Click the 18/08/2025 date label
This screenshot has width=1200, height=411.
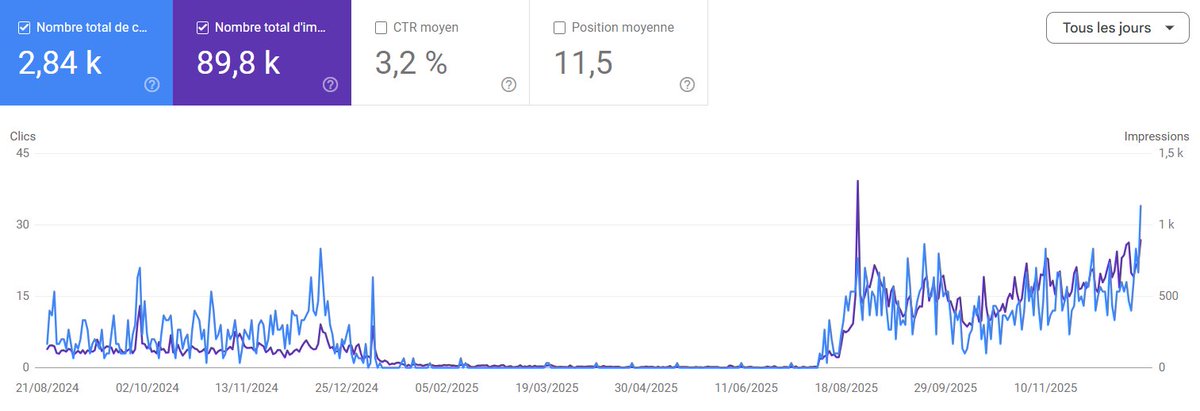point(846,387)
